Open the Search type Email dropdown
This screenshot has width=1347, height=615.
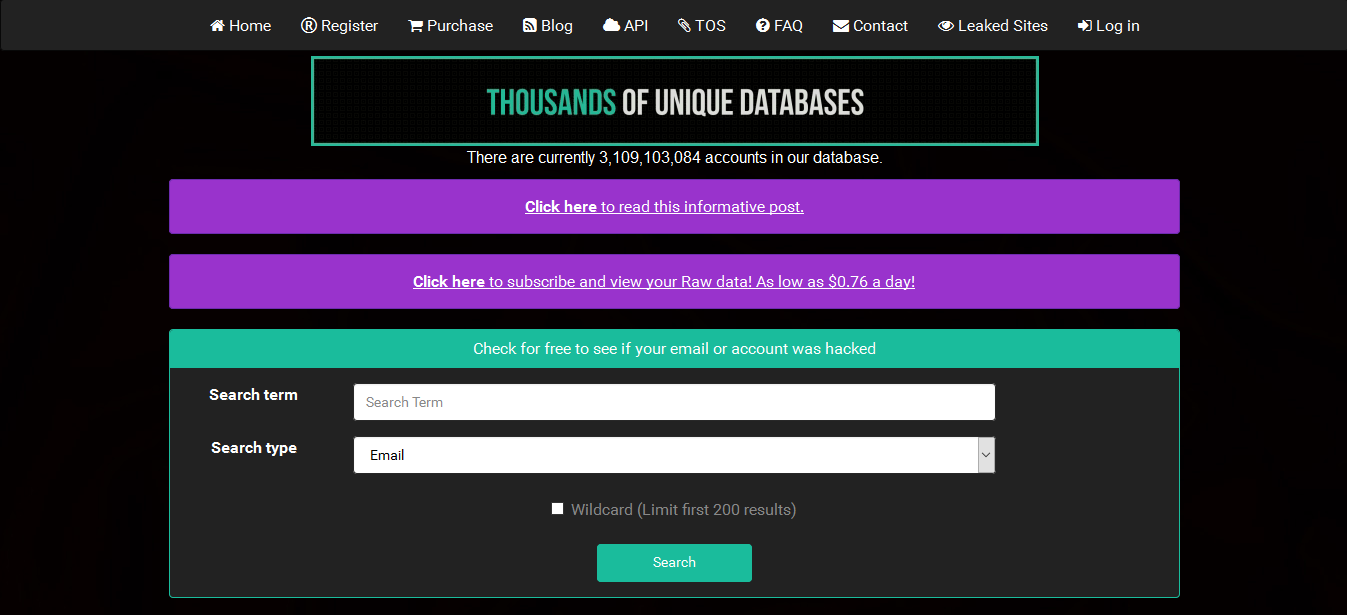click(674, 455)
